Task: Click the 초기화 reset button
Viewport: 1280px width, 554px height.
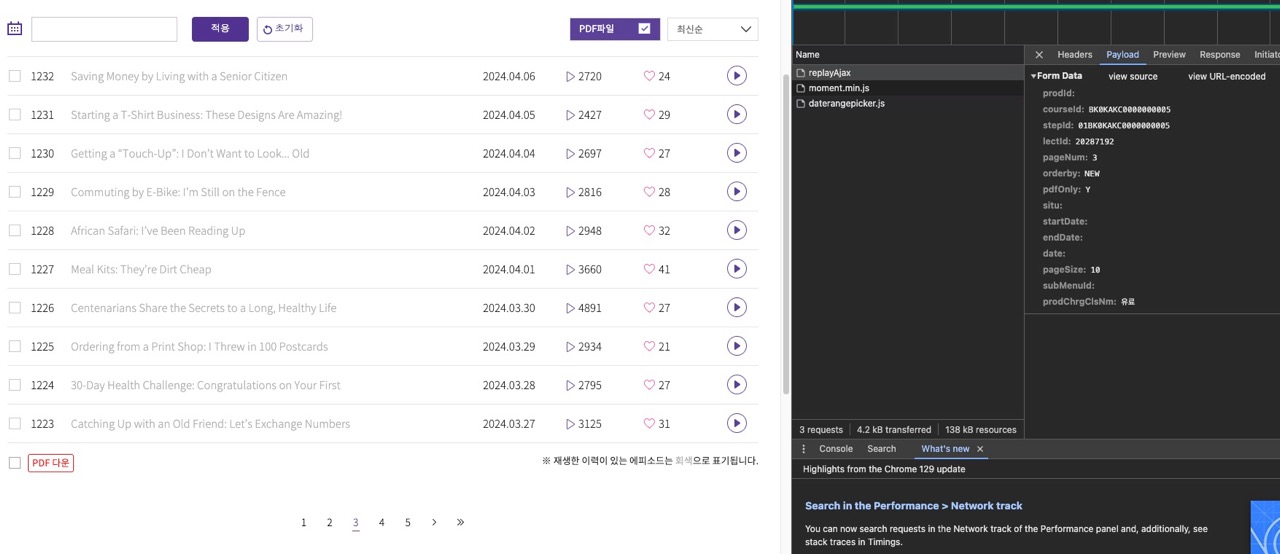Action: coord(285,29)
